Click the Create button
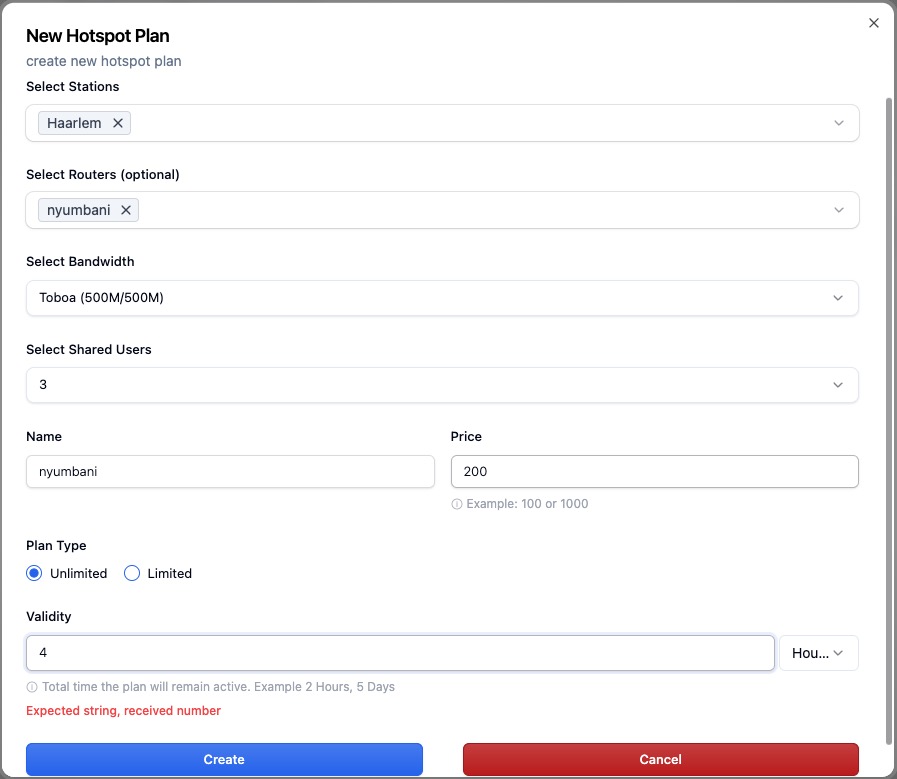 (x=224, y=759)
